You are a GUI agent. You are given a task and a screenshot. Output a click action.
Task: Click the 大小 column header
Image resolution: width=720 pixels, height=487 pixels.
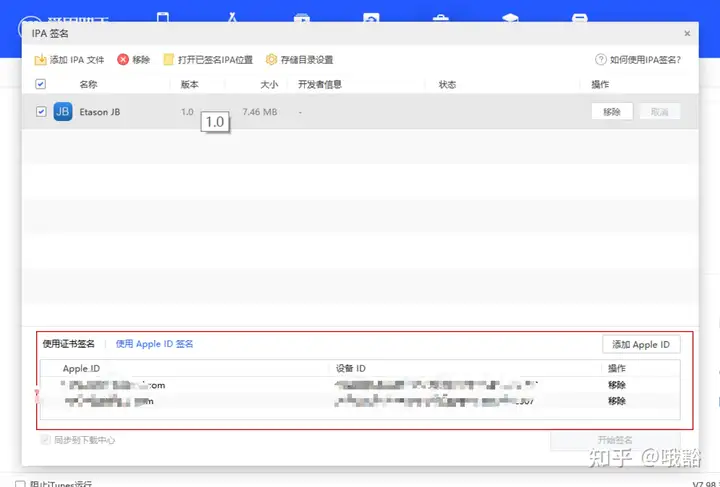point(269,84)
